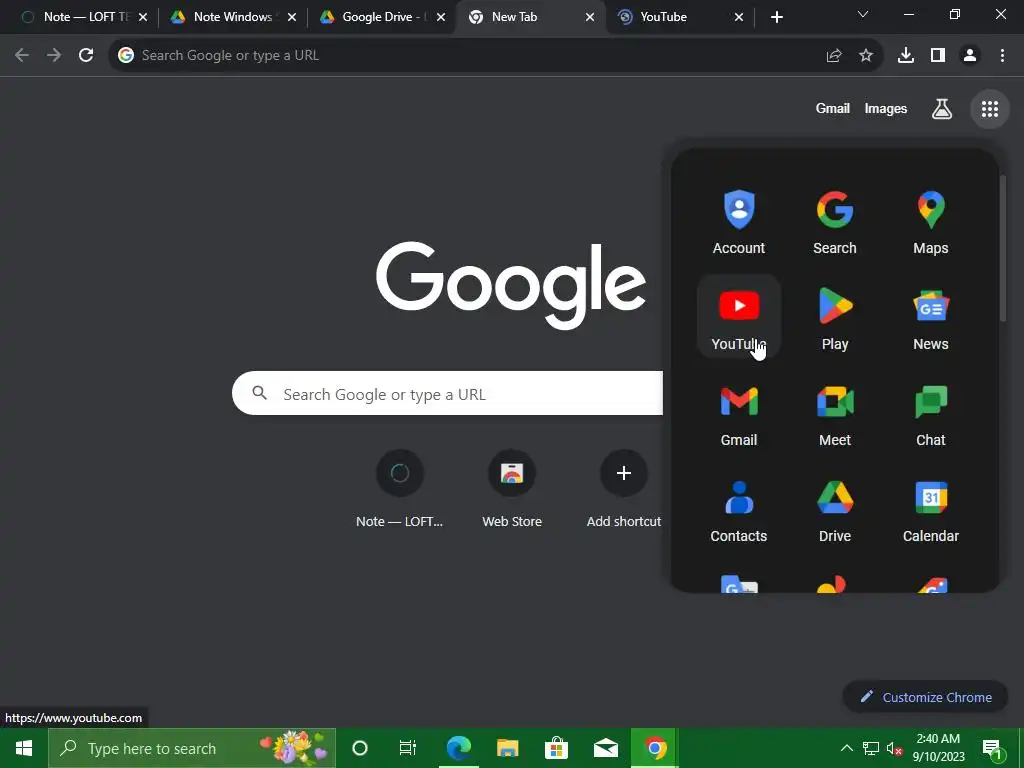Screen dimensions: 1024x768
Task: Open the Chrome profile avatar menu
Action: point(969,56)
